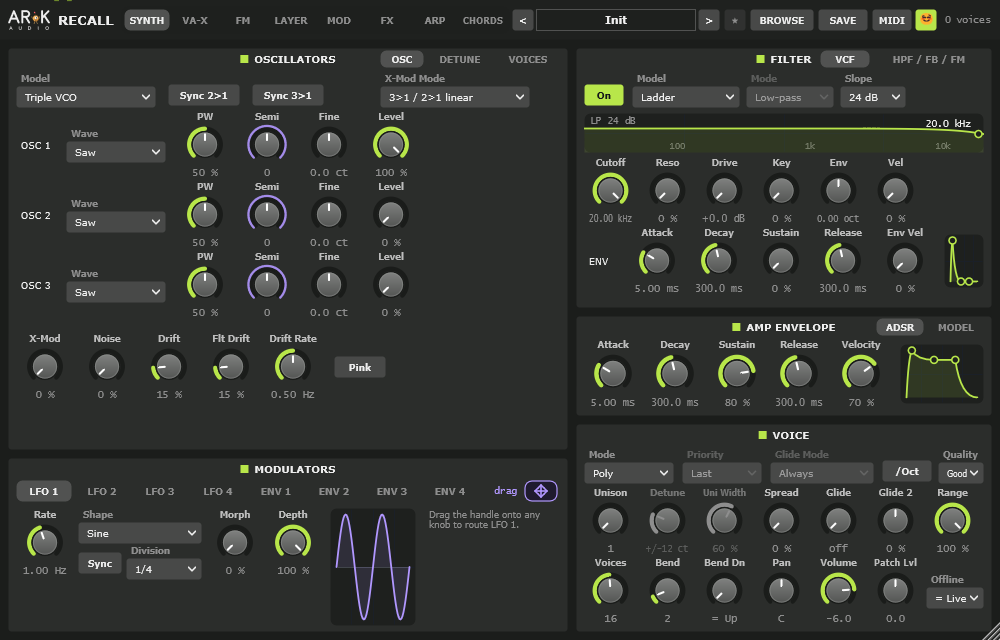Open the VOICES oscillator sub-tab
1000x640 pixels.
pos(527,59)
